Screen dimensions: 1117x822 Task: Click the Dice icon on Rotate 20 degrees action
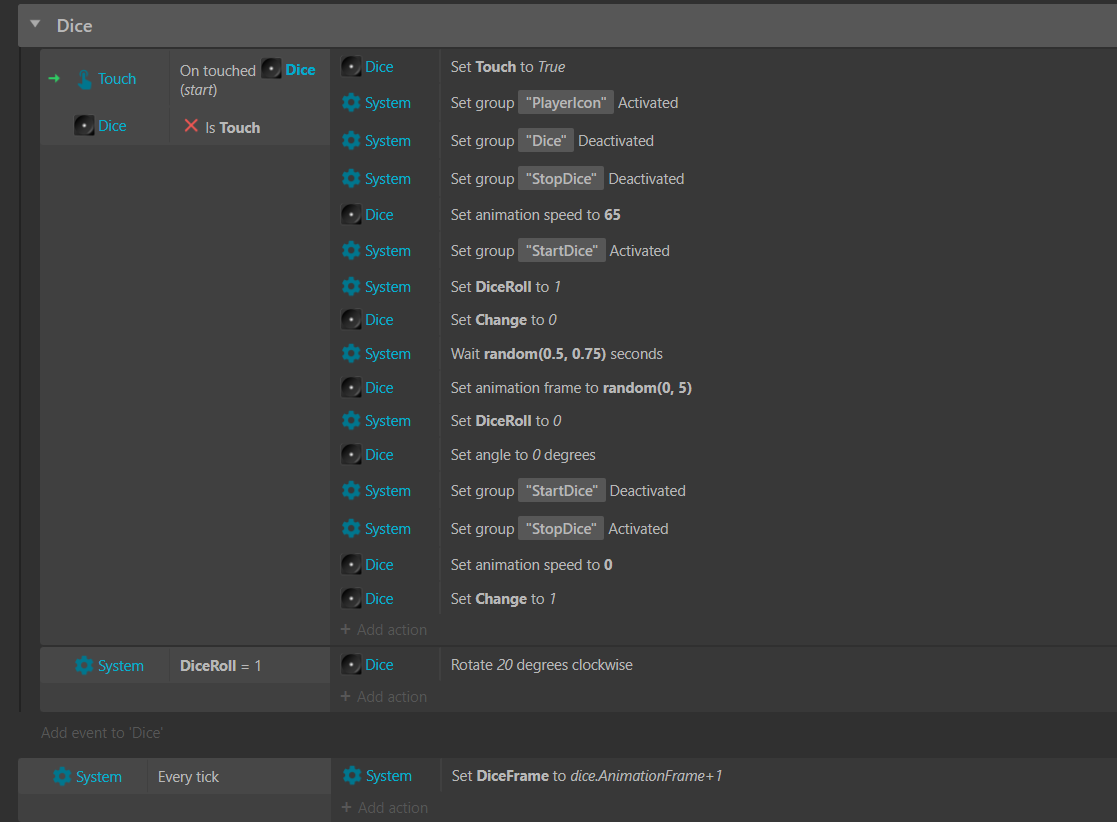pos(351,665)
